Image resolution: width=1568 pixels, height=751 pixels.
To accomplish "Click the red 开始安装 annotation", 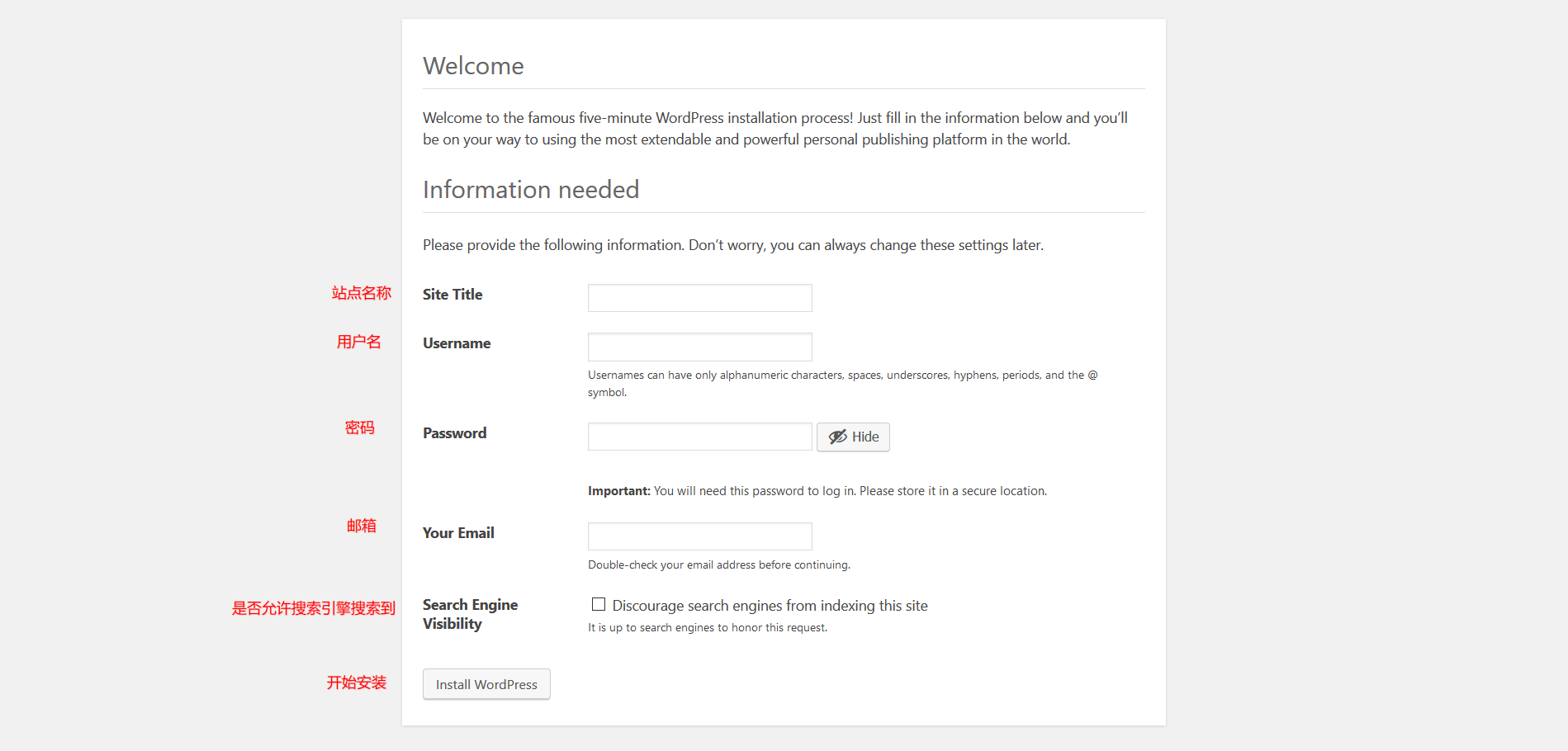I will [356, 683].
